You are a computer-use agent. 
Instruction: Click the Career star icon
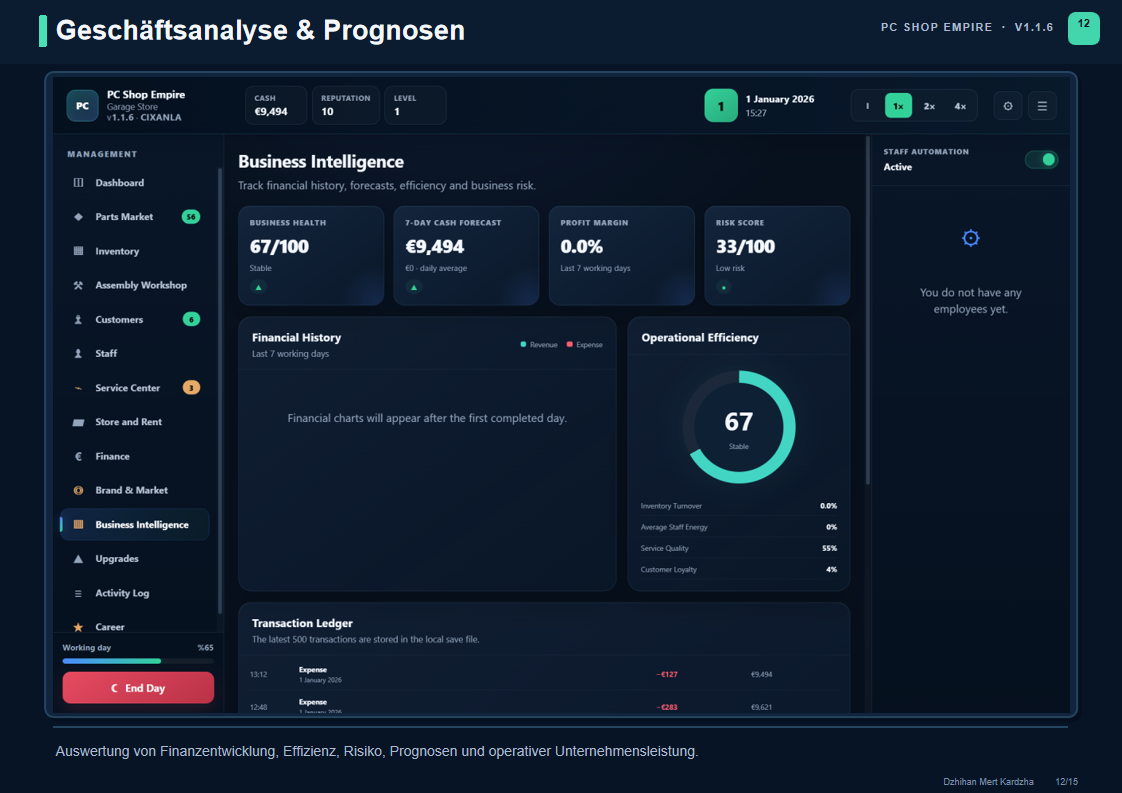pos(79,627)
